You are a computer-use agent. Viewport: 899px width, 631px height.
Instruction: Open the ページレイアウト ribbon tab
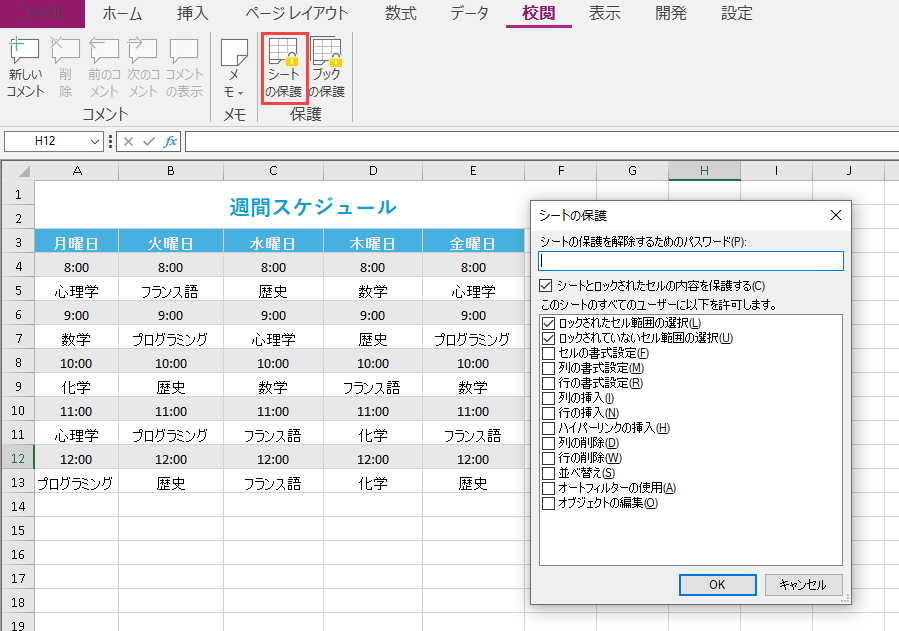coord(297,13)
